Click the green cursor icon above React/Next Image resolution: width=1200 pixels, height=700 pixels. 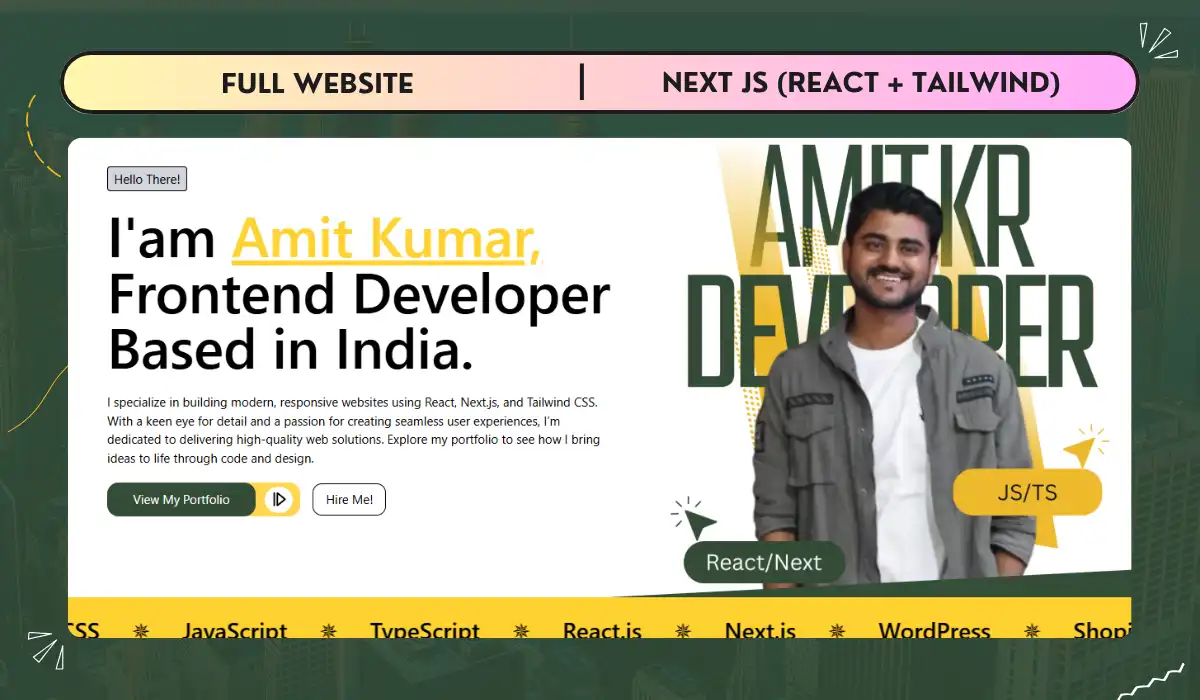click(x=694, y=518)
